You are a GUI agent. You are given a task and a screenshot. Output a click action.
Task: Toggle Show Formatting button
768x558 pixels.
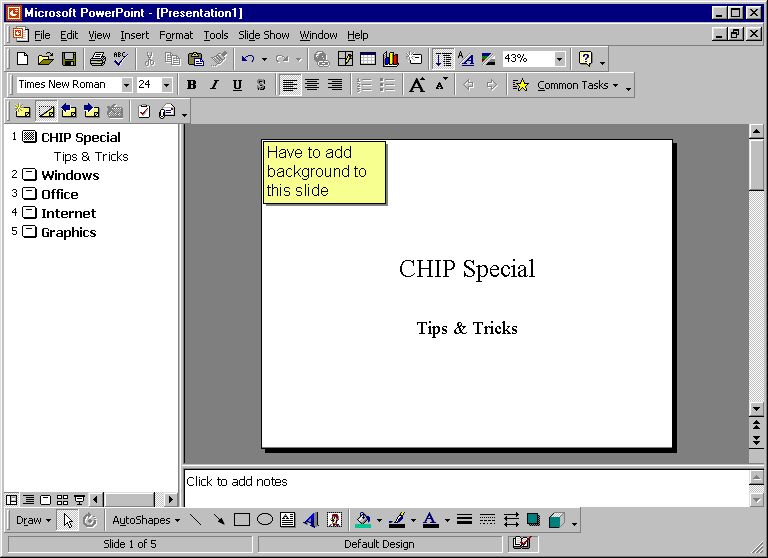pos(466,59)
